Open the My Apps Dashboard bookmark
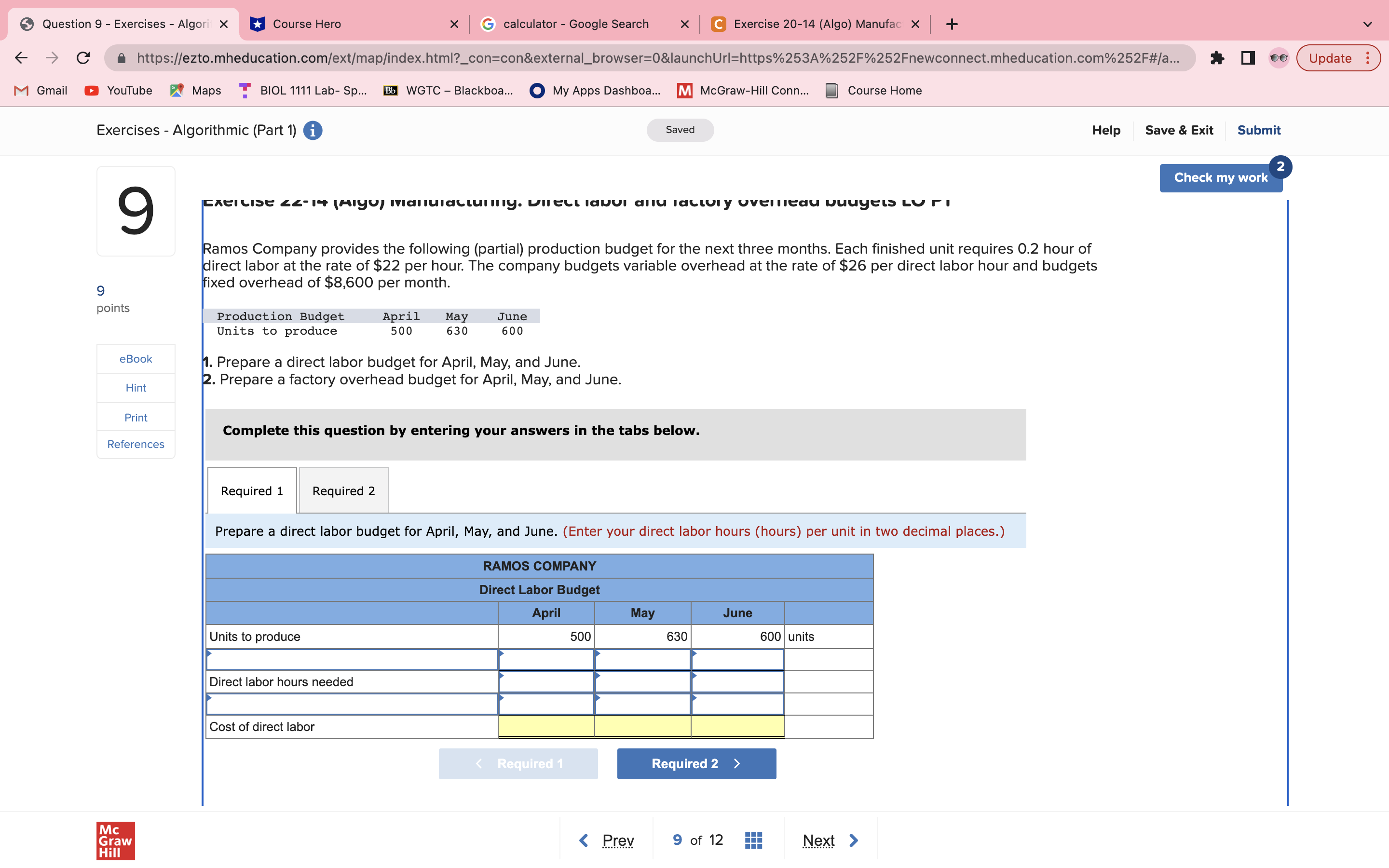Image resolution: width=1389 pixels, height=868 pixels. coord(595,90)
